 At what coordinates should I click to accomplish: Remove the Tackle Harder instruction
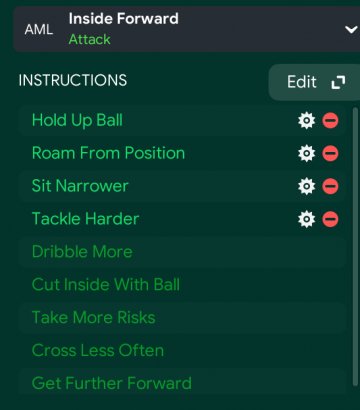coord(330,219)
